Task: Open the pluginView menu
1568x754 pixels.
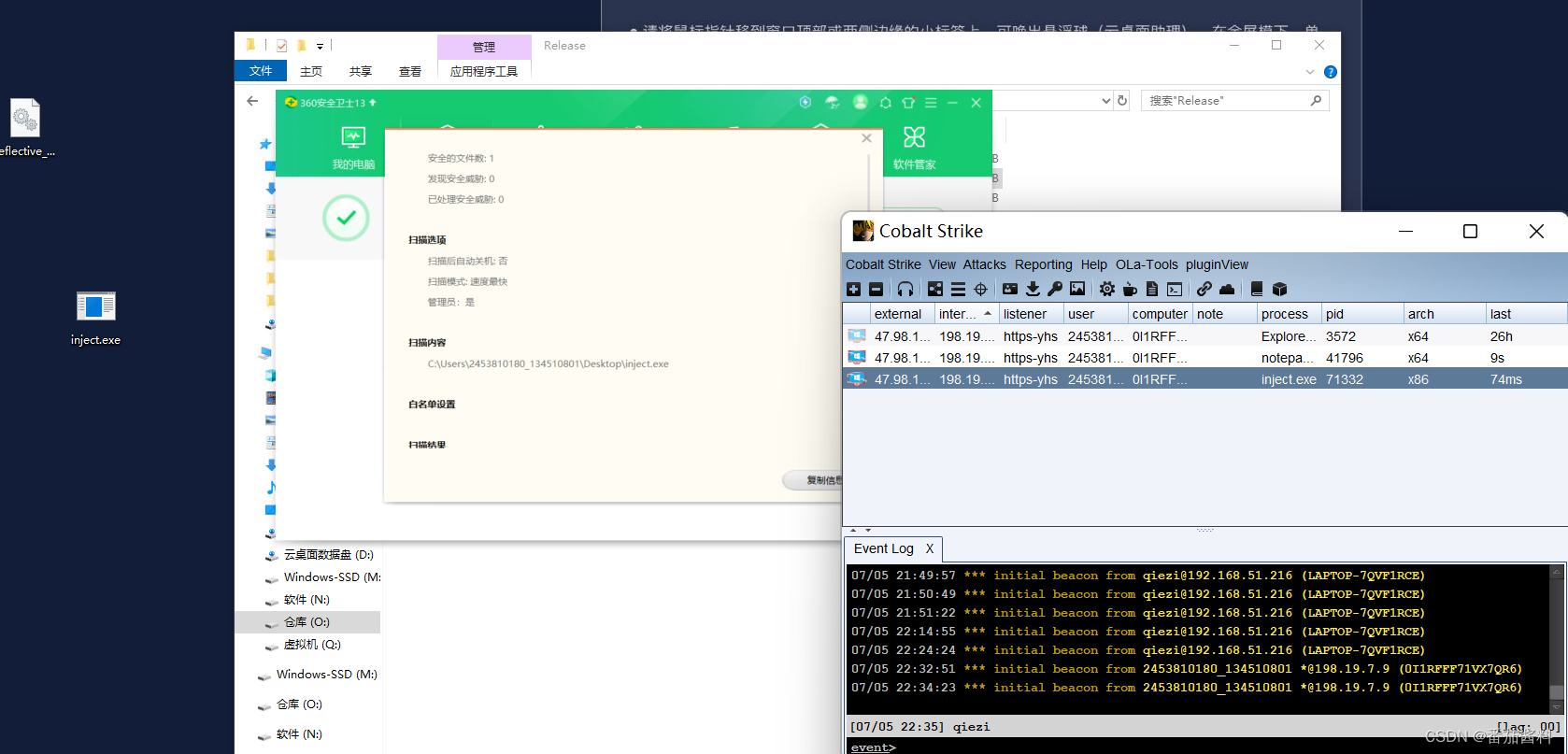Action: [1217, 264]
